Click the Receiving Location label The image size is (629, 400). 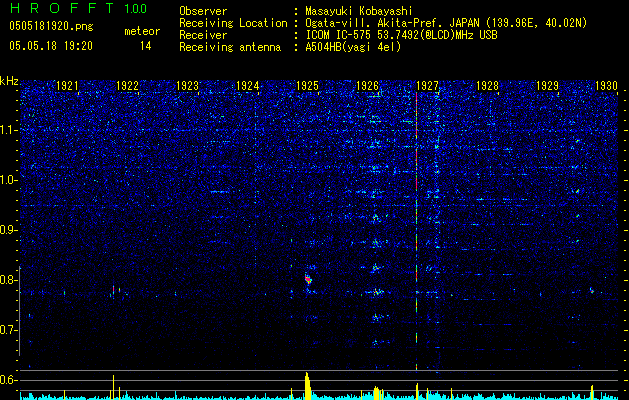pyautogui.click(x=233, y=23)
